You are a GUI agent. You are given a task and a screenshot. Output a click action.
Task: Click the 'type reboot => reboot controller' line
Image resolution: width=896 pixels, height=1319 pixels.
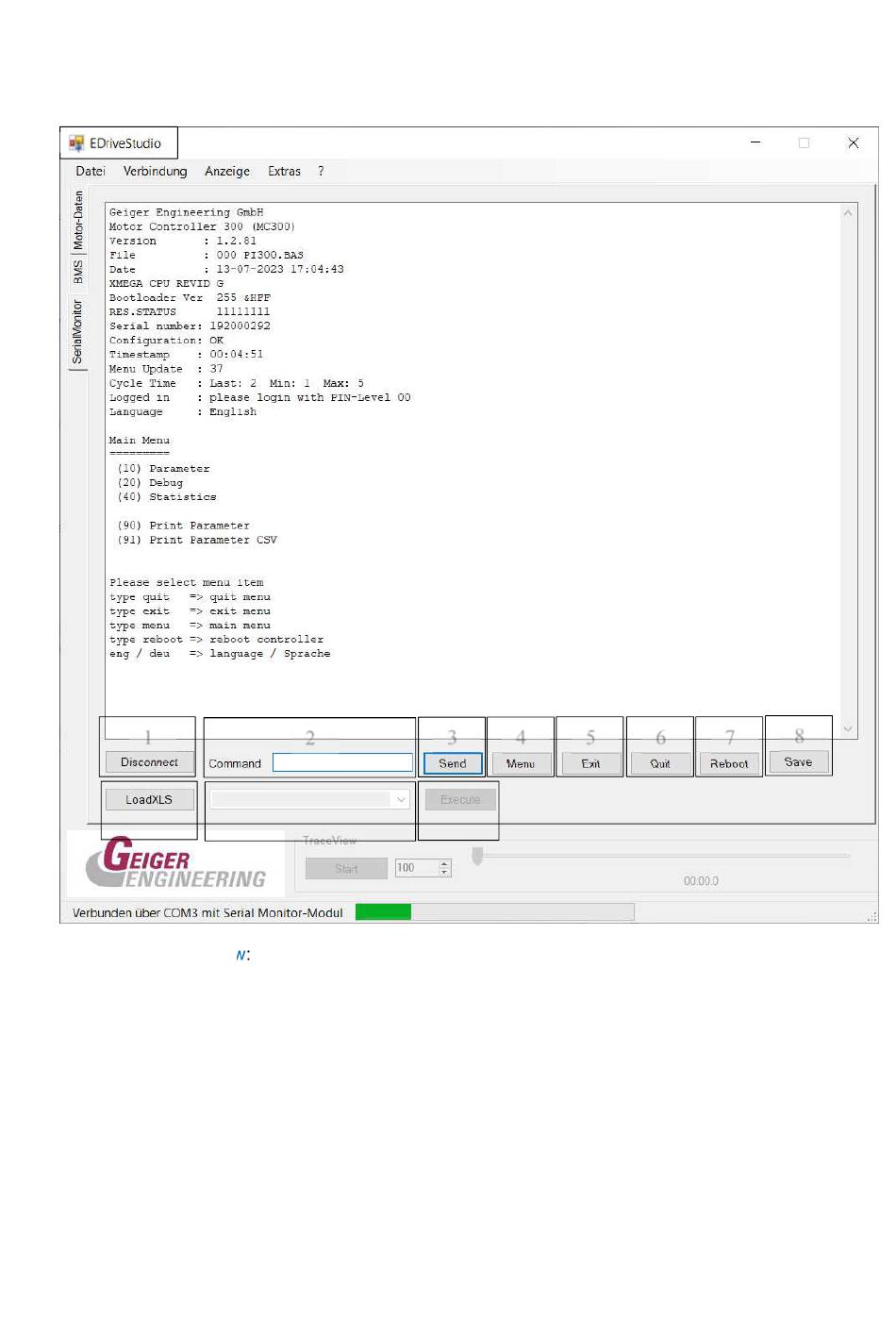(216, 639)
